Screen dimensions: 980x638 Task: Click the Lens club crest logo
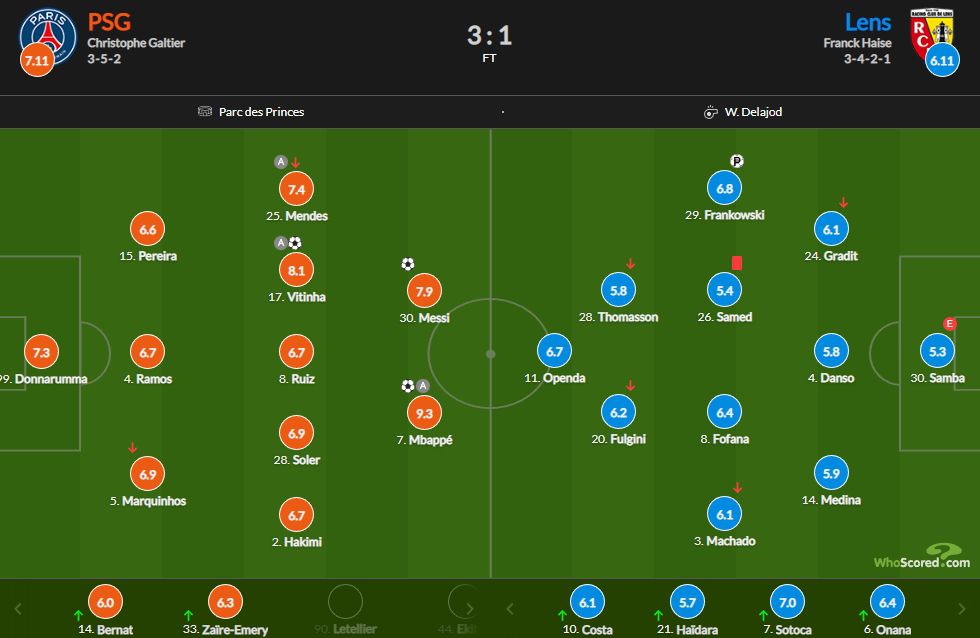point(931,32)
